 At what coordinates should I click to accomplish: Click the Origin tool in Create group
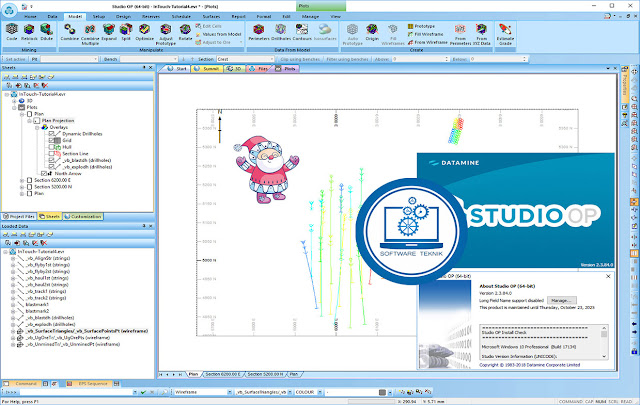click(x=372, y=32)
